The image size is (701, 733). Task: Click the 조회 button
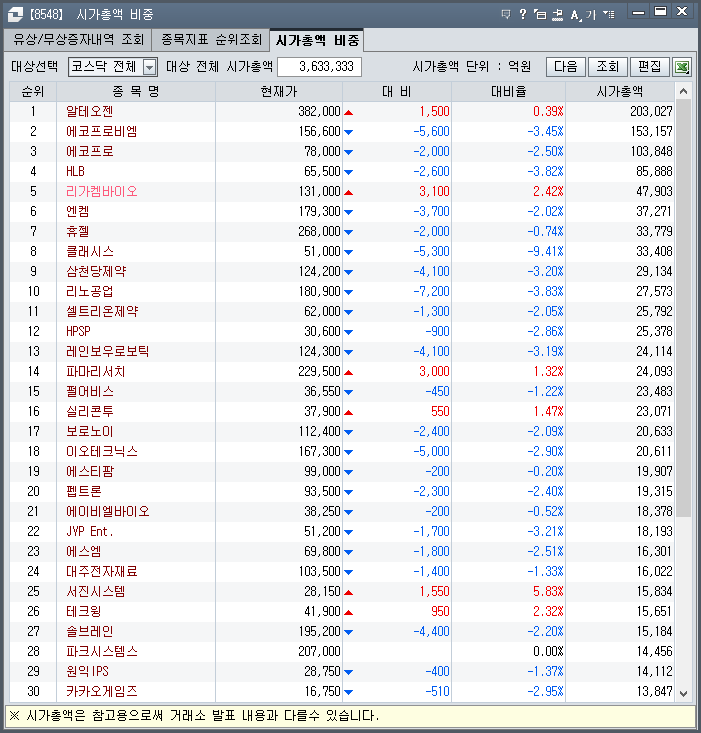point(608,66)
